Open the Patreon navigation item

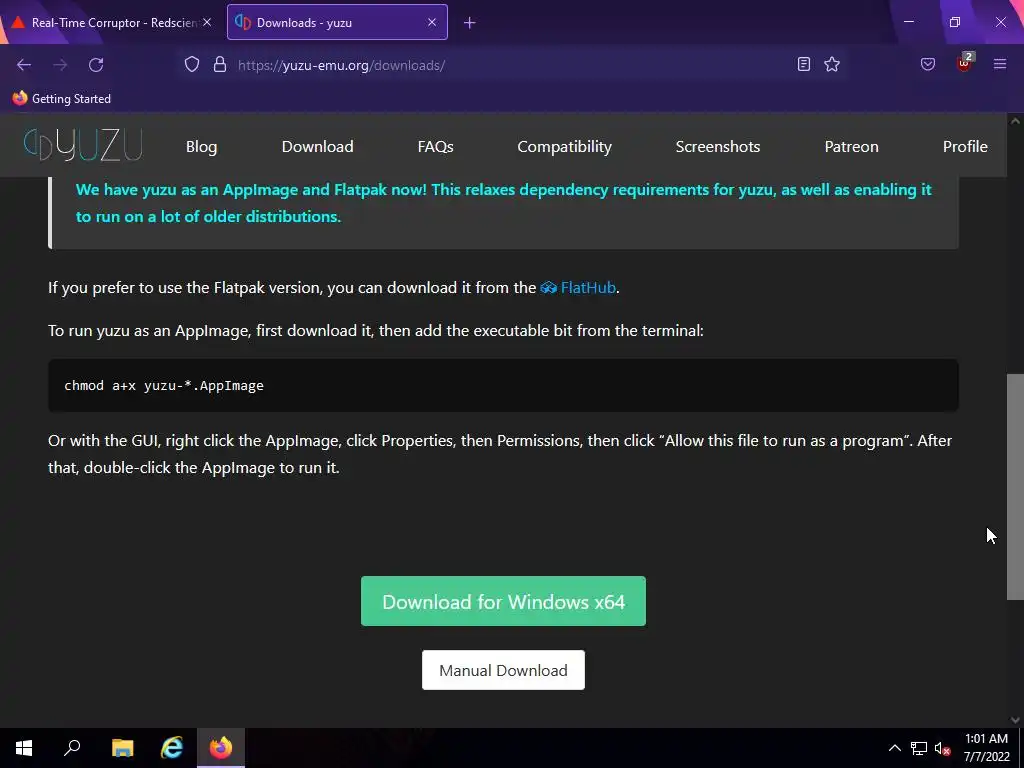(x=851, y=146)
